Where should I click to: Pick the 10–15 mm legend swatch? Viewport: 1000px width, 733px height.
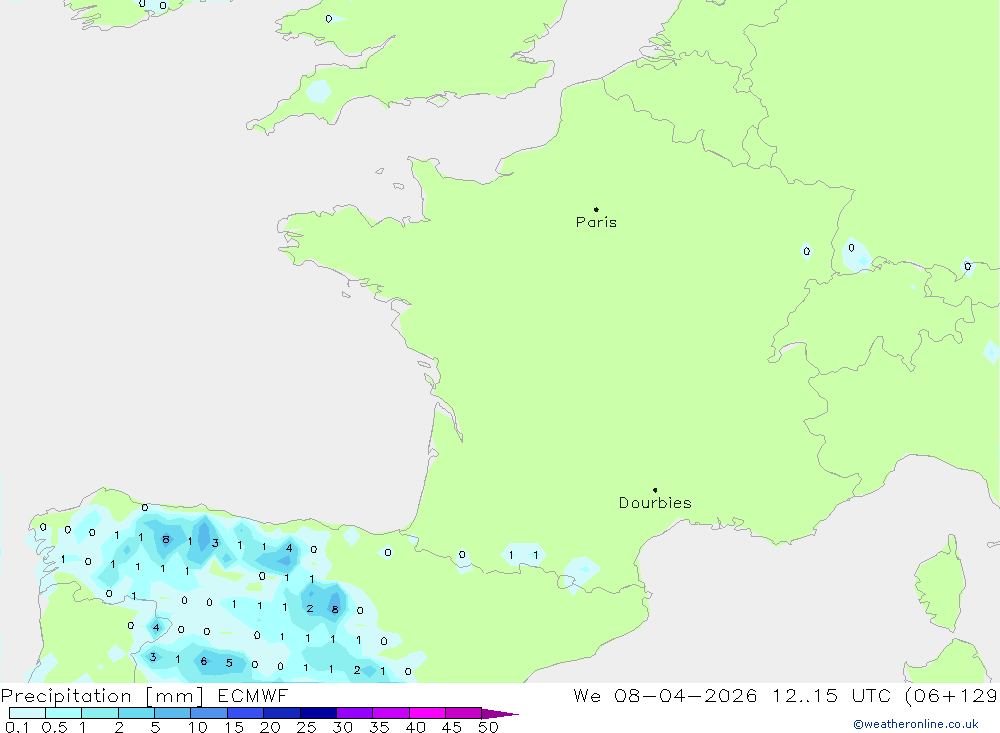tap(209, 713)
